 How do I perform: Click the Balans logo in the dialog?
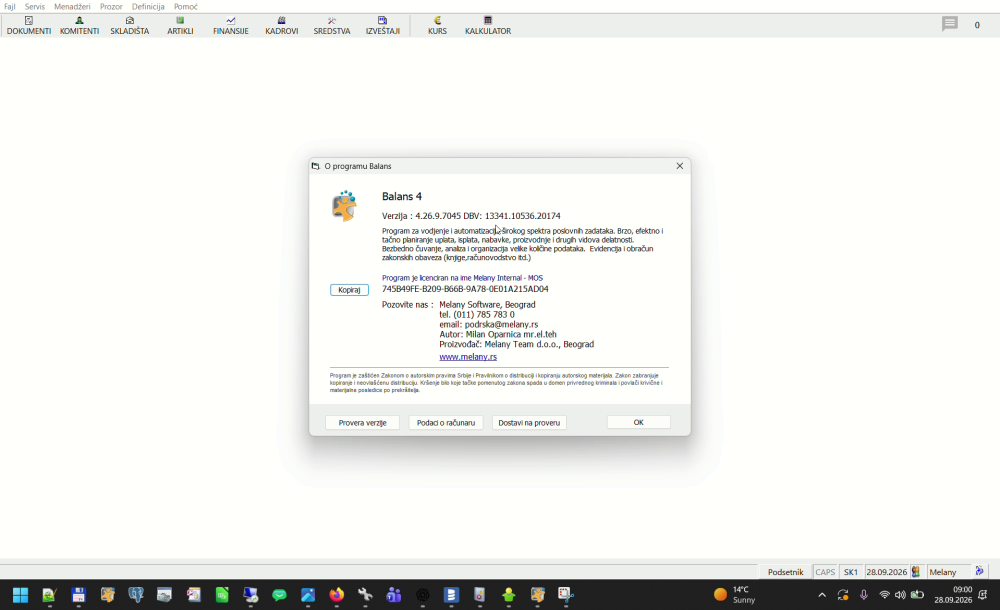pos(344,205)
